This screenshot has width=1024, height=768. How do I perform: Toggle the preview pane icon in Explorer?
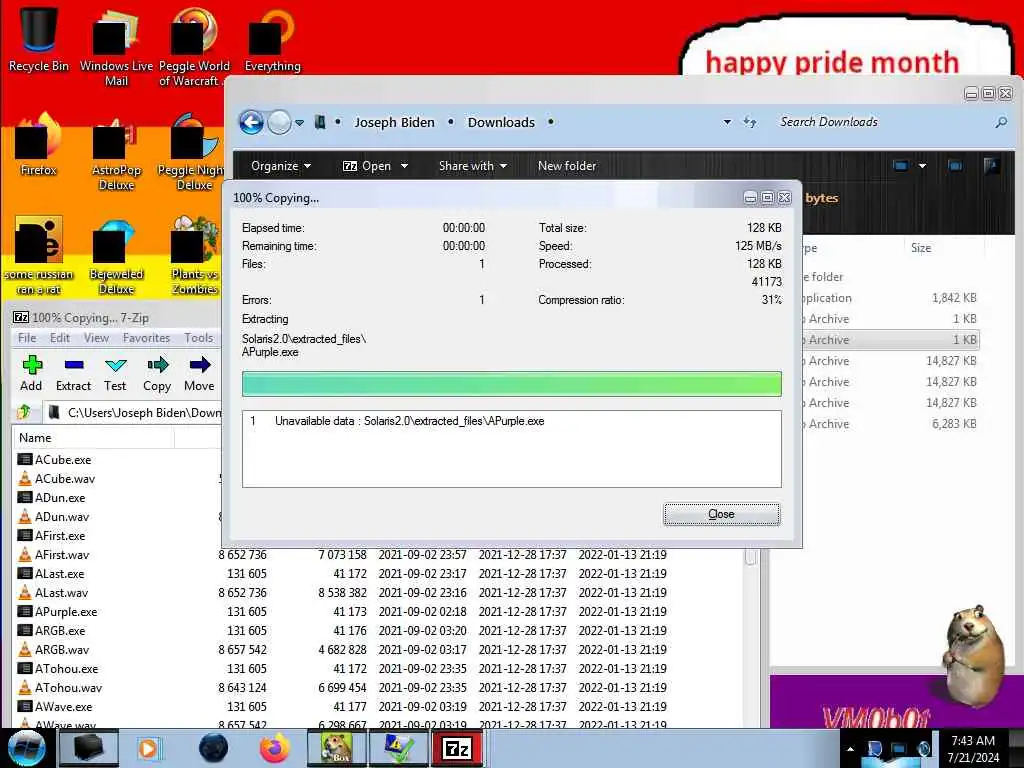pyautogui.click(x=955, y=166)
